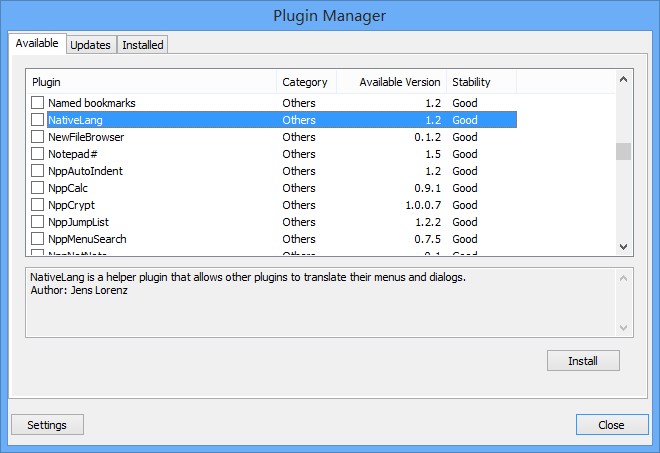The height and width of the screenshot is (453, 660).
Task: Click version 0.9.1 of NppCalc
Action: click(428, 188)
